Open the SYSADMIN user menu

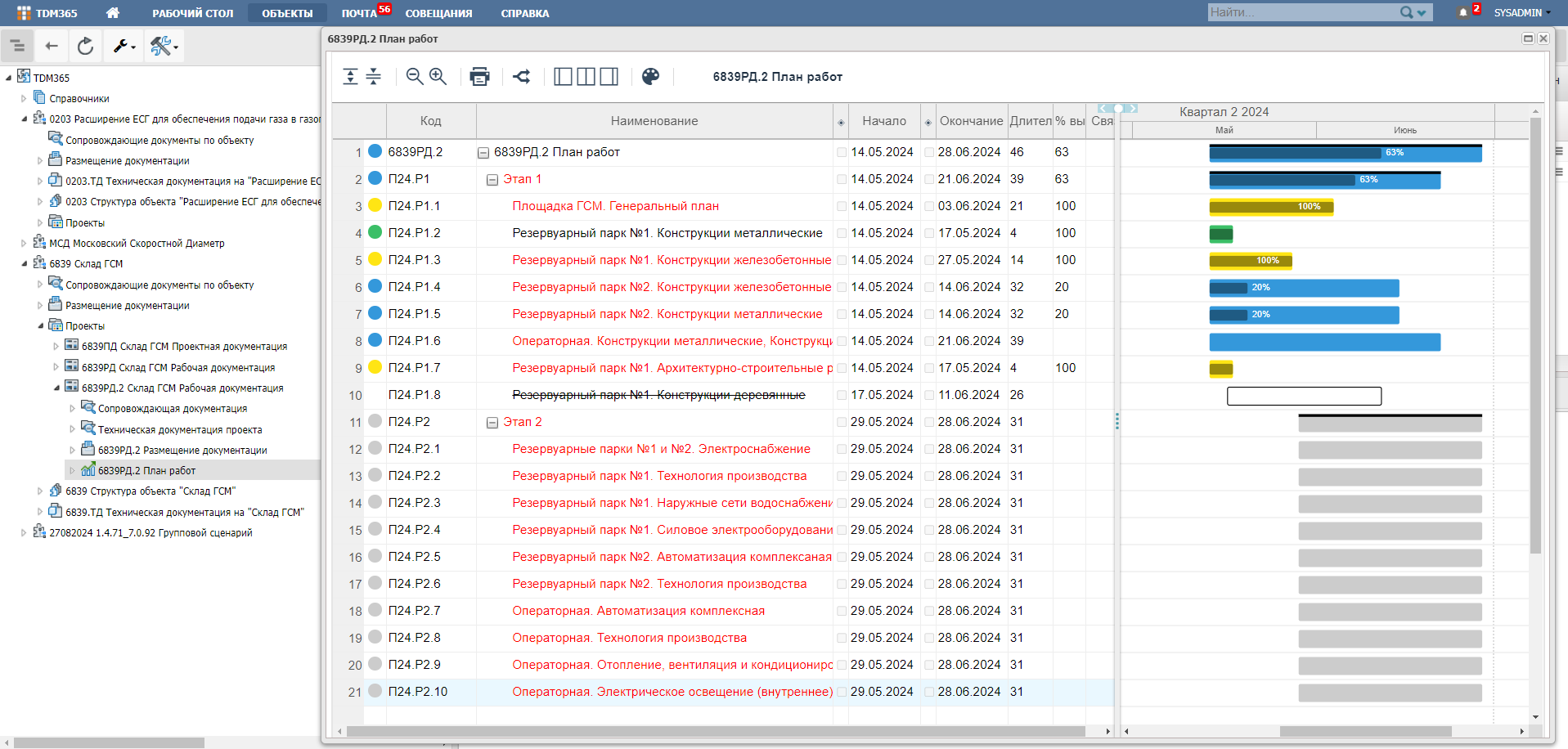click(1521, 13)
